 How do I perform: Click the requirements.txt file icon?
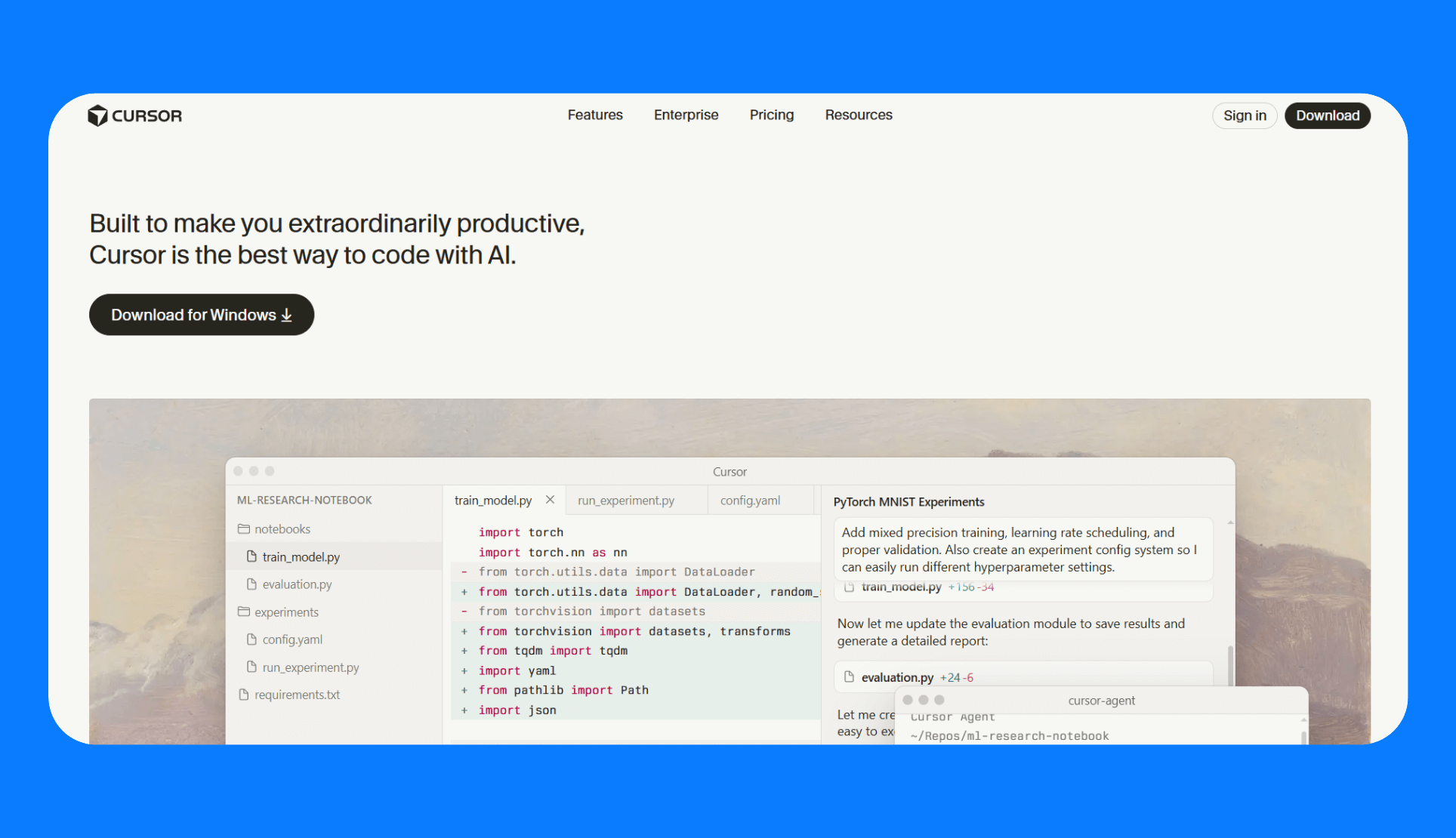click(x=243, y=695)
